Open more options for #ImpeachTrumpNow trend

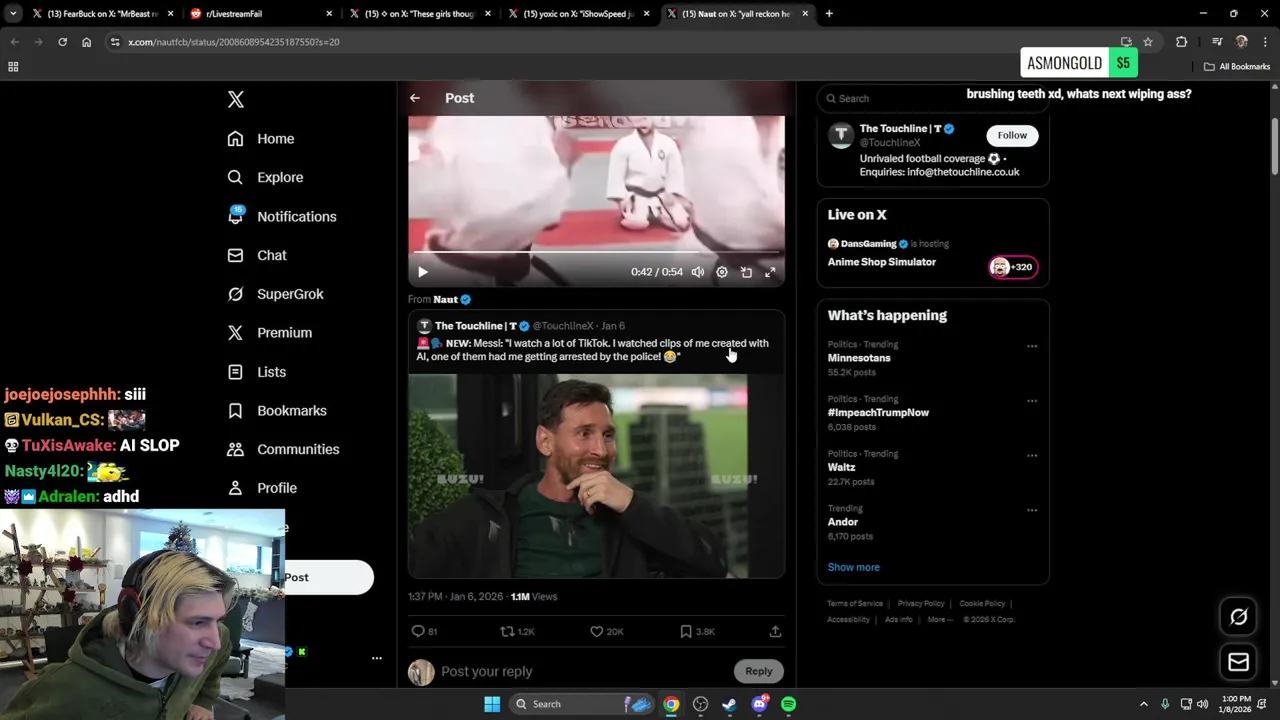pyautogui.click(x=1032, y=401)
